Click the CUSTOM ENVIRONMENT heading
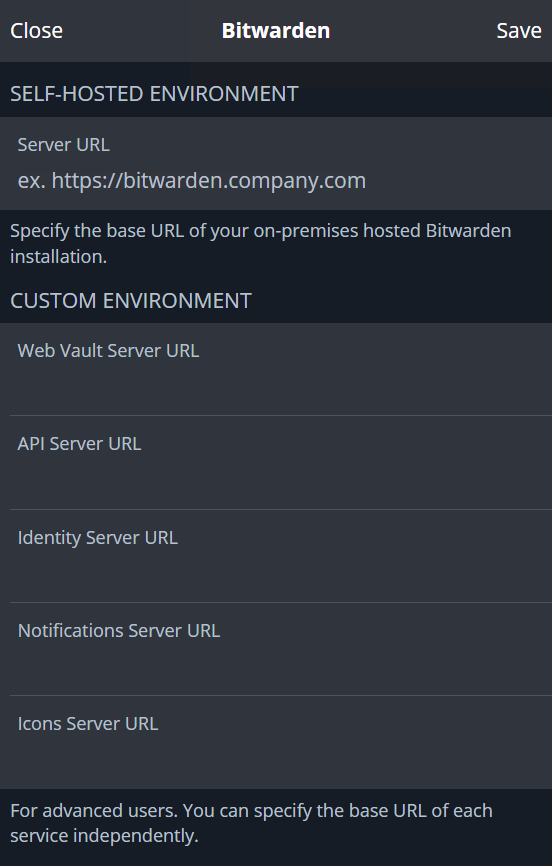This screenshot has height=866, width=552. pyautogui.click(x=131, y=300)
